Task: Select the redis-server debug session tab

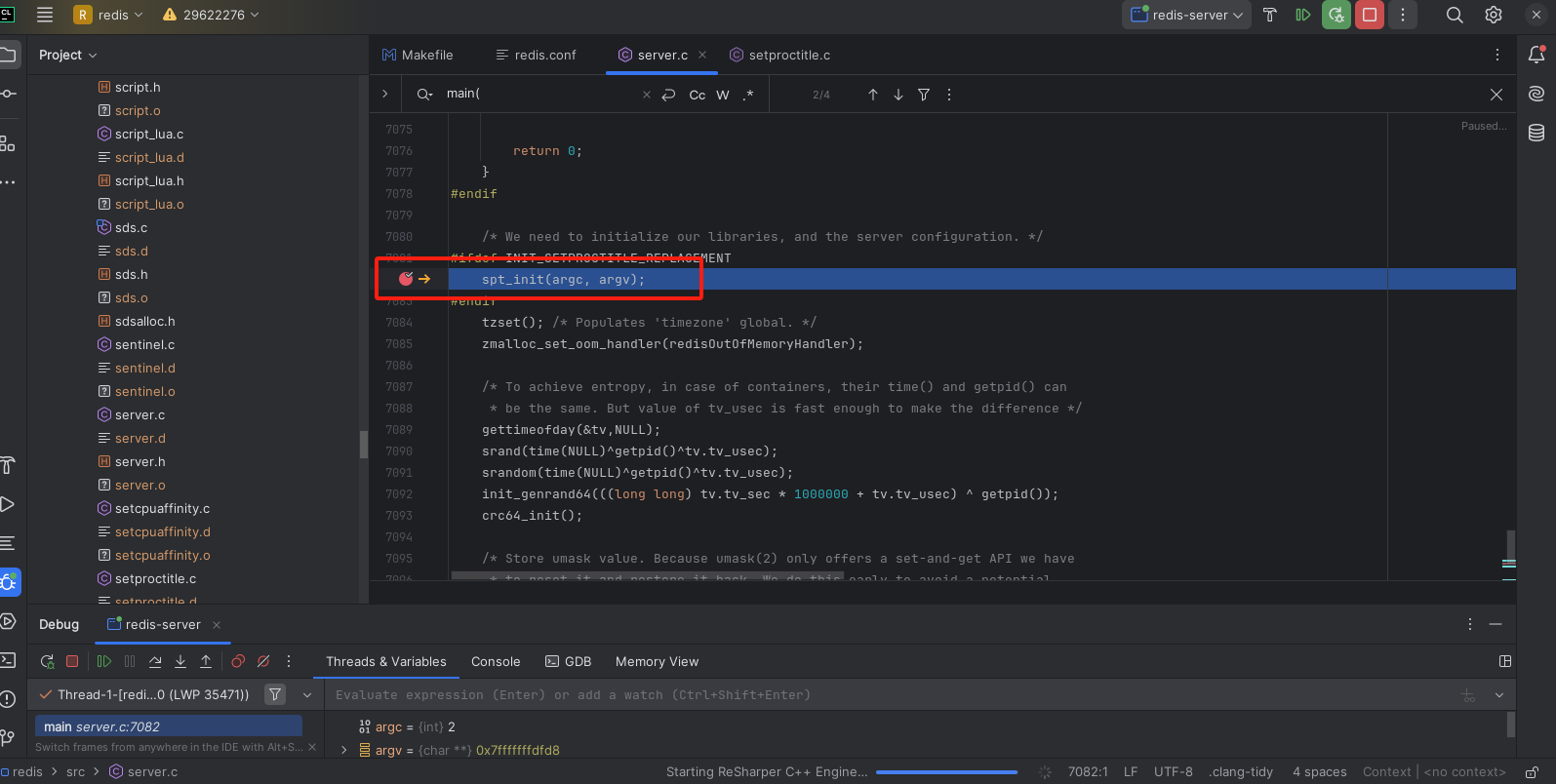Action: (x=154, y=624)
